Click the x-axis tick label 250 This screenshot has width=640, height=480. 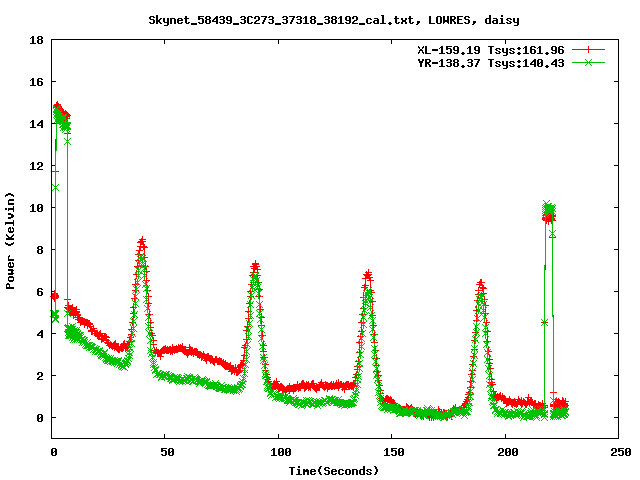[621, 452]
